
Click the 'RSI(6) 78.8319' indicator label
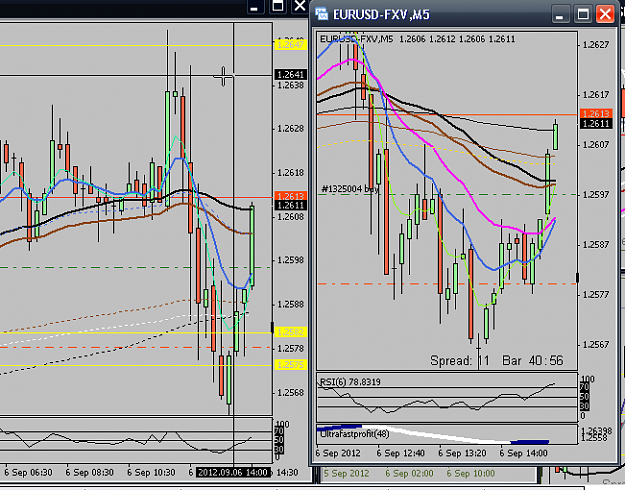pos(350,382)
